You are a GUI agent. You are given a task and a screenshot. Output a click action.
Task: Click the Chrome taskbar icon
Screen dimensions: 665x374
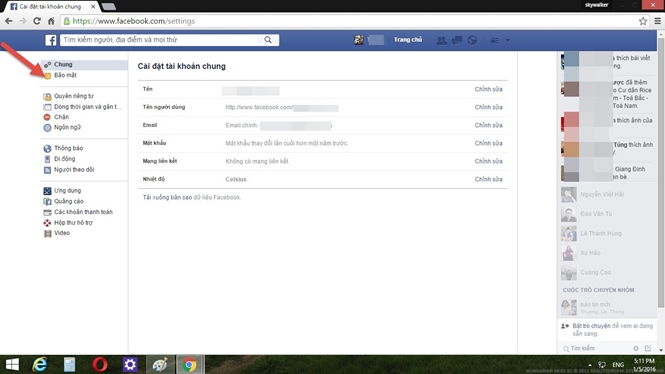(190, 364)
